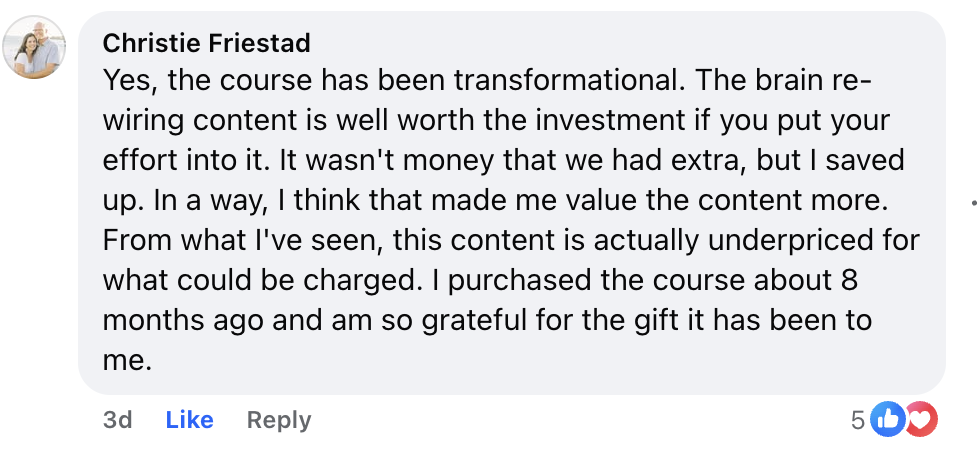The width and height of the screenshot is (978, 450).
Task: Open the 3d timestamp link
Action: (117, 420)
